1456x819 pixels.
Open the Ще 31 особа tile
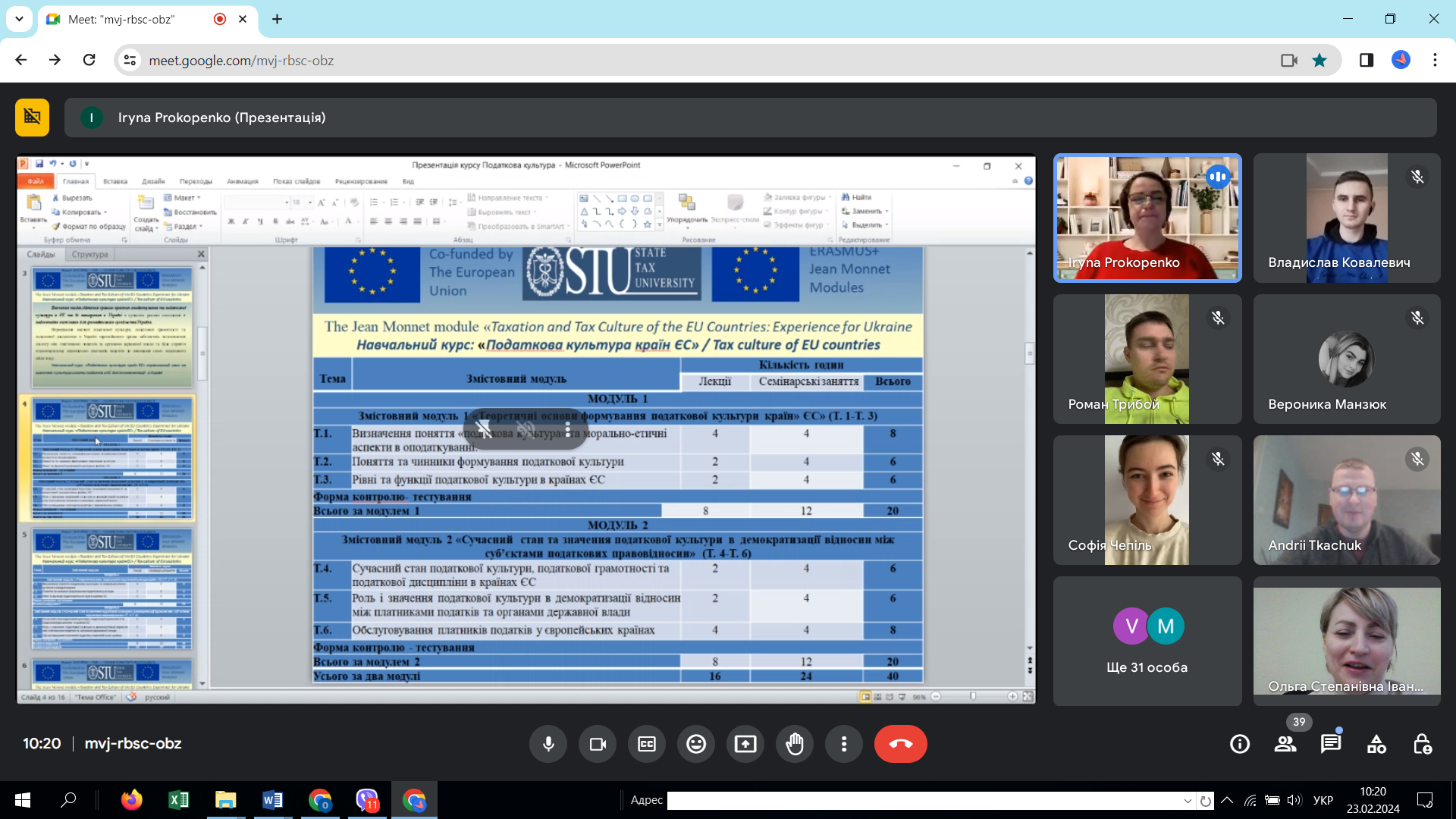[1147, 641]
